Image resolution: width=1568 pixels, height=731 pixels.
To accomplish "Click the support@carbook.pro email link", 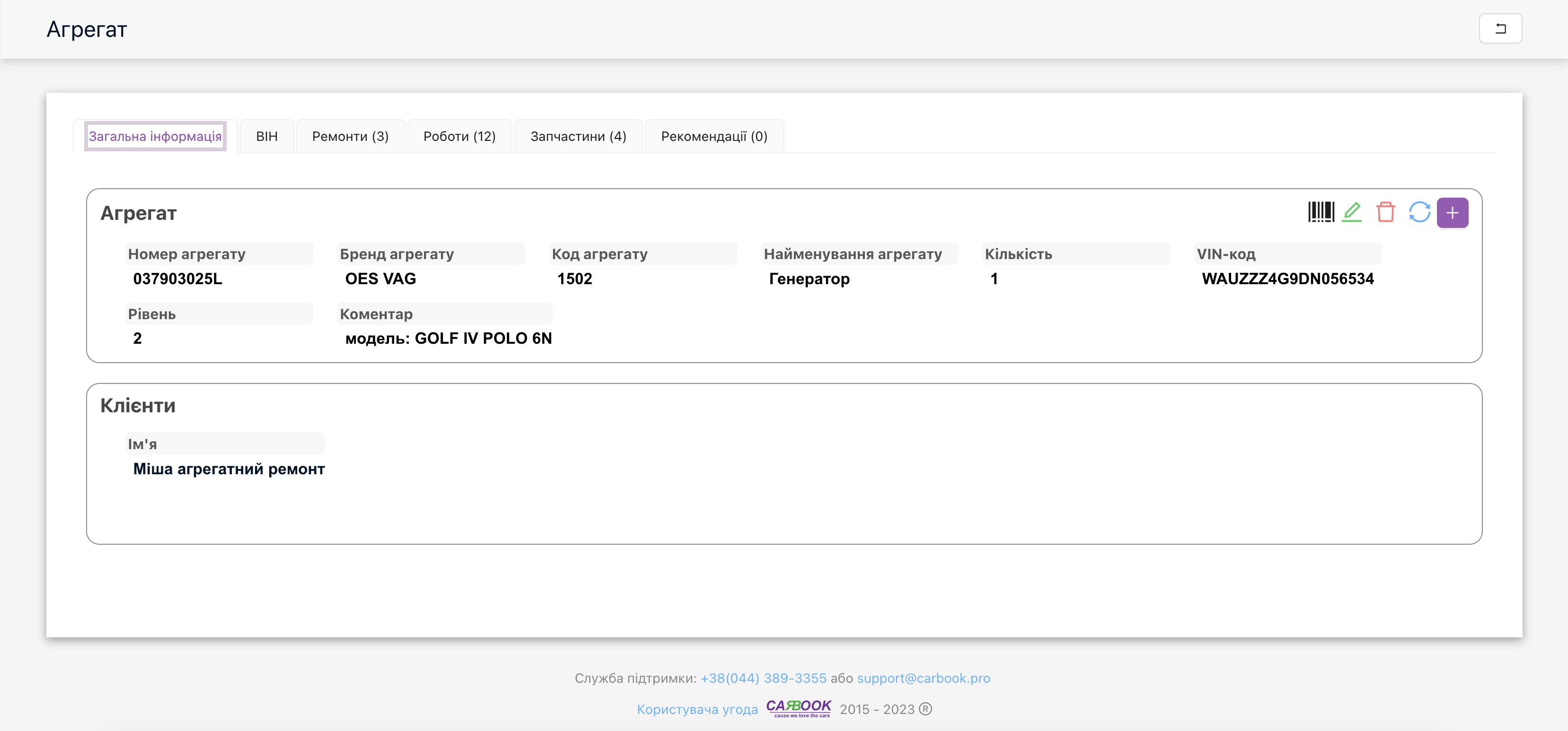I will click(923, 678).
